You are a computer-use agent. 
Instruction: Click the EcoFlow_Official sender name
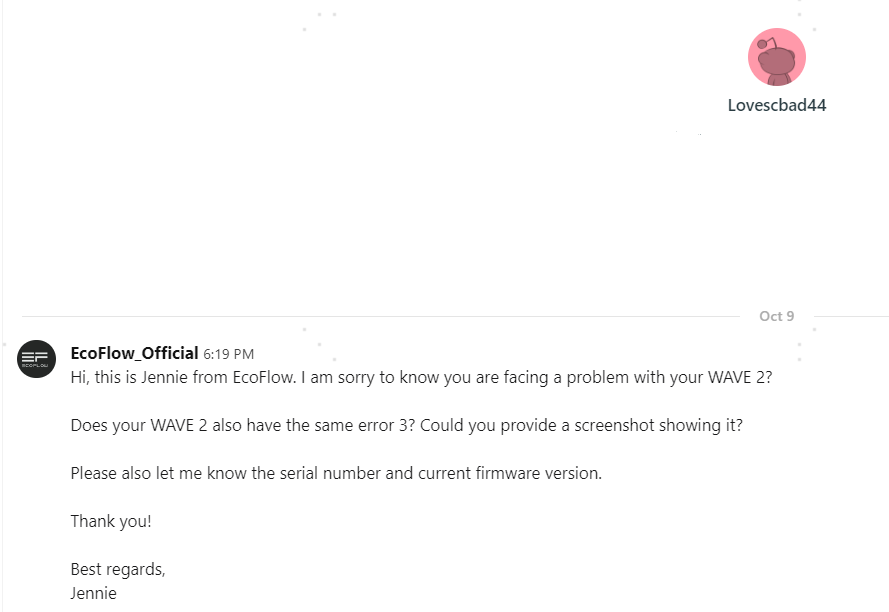pos(134,353)
